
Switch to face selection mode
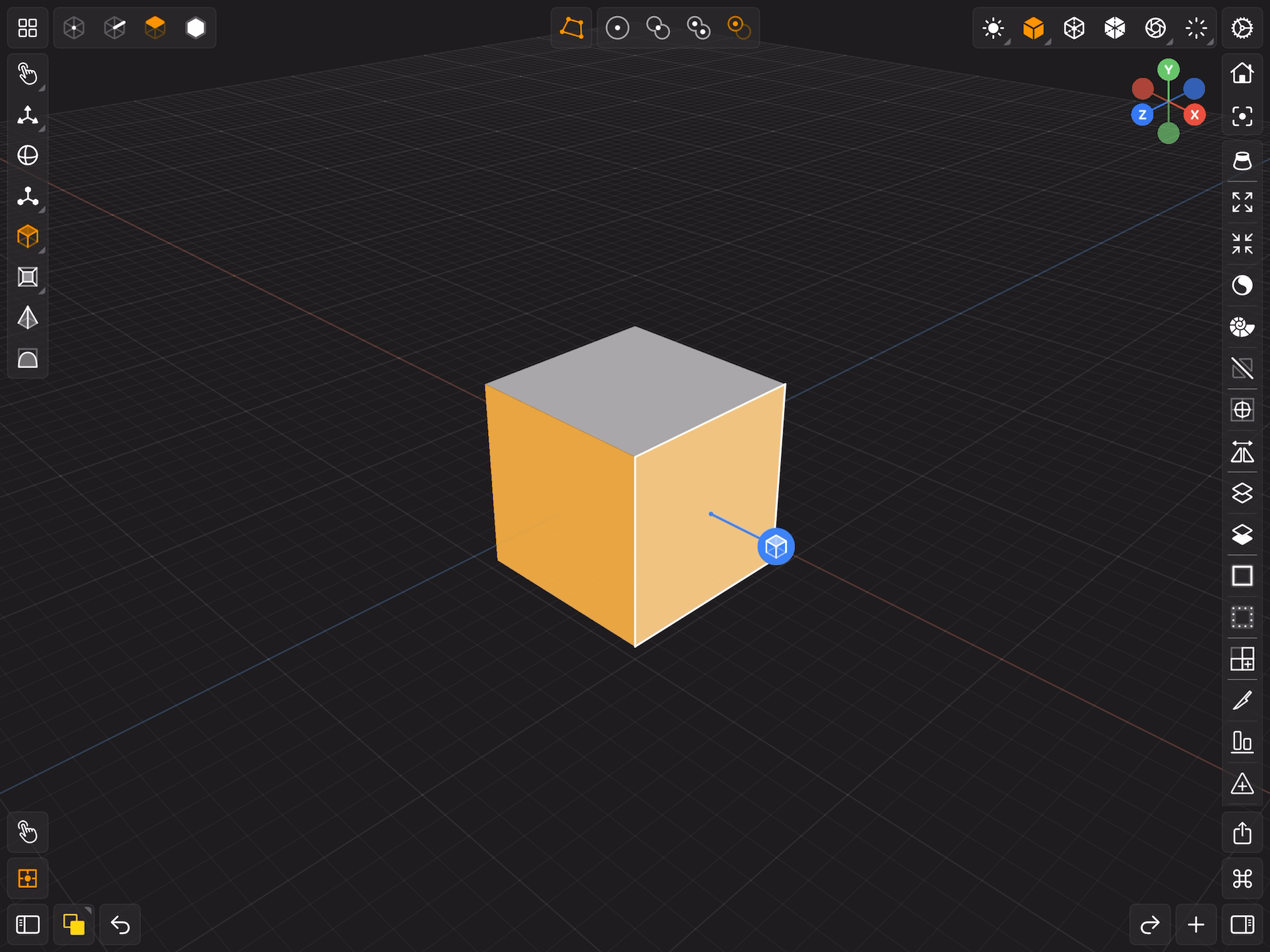click(x=155, y=28)
